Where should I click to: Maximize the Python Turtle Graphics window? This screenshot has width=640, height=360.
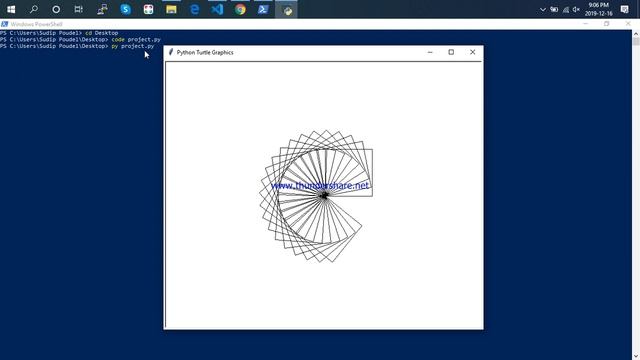tap(451, 52)
